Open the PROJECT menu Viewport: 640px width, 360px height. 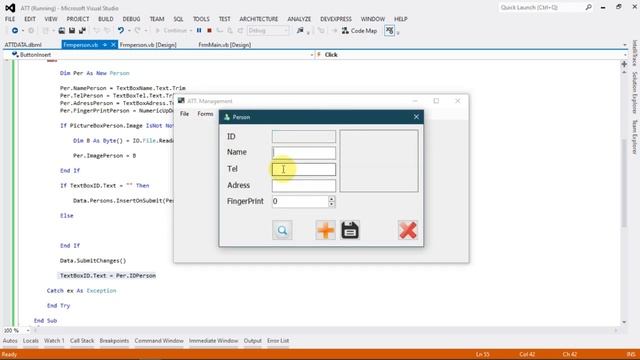(78, 19)
